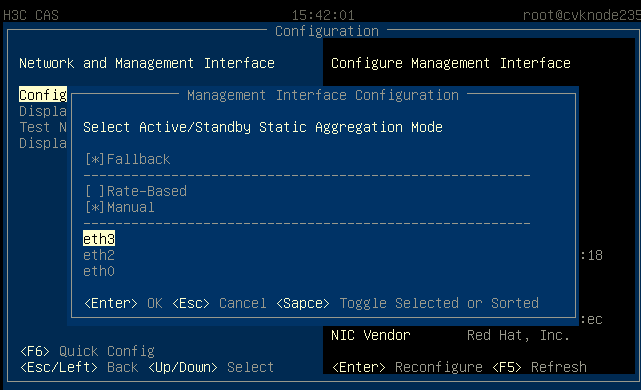
Task: Select the eth2 interface entry
Action: click(x=99, y=255)
